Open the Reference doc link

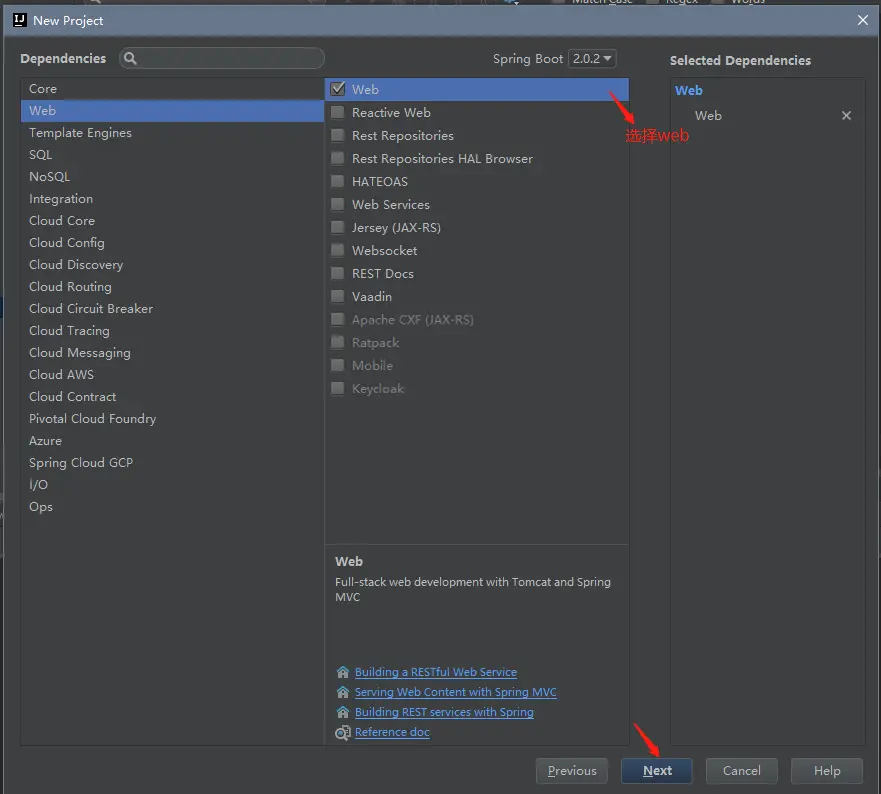(x=392, y=732)
